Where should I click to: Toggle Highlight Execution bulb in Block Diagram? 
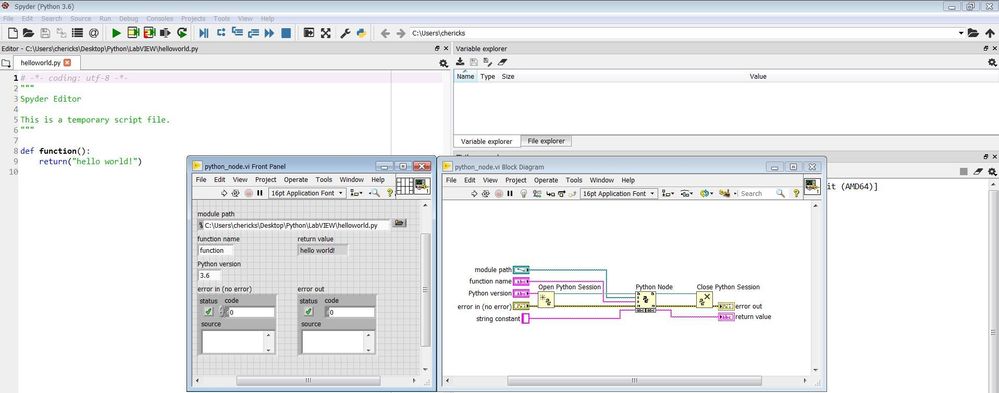pyautogui.click(x=524, y=193)
